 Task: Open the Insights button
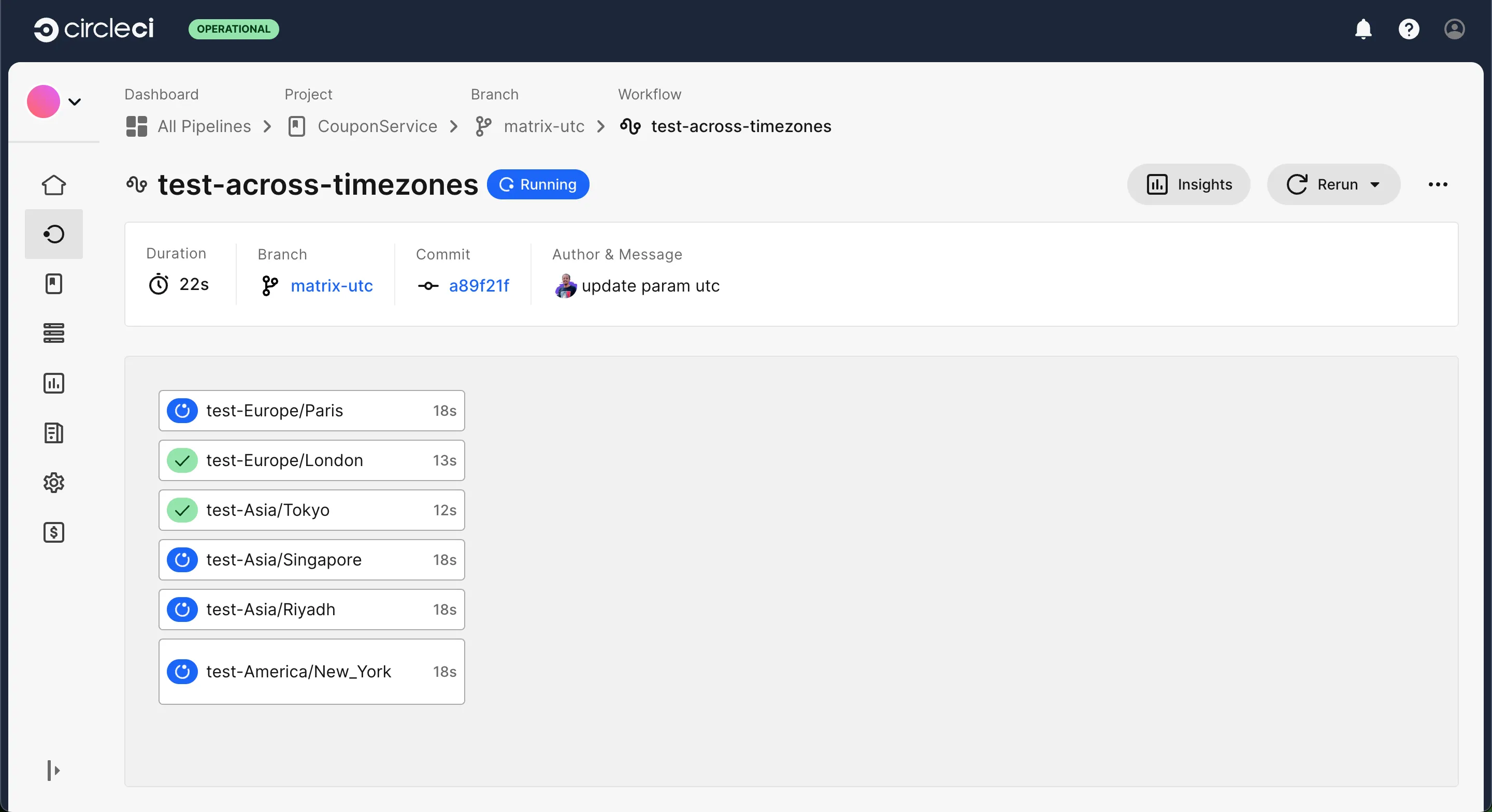[x=1188, y=184]
